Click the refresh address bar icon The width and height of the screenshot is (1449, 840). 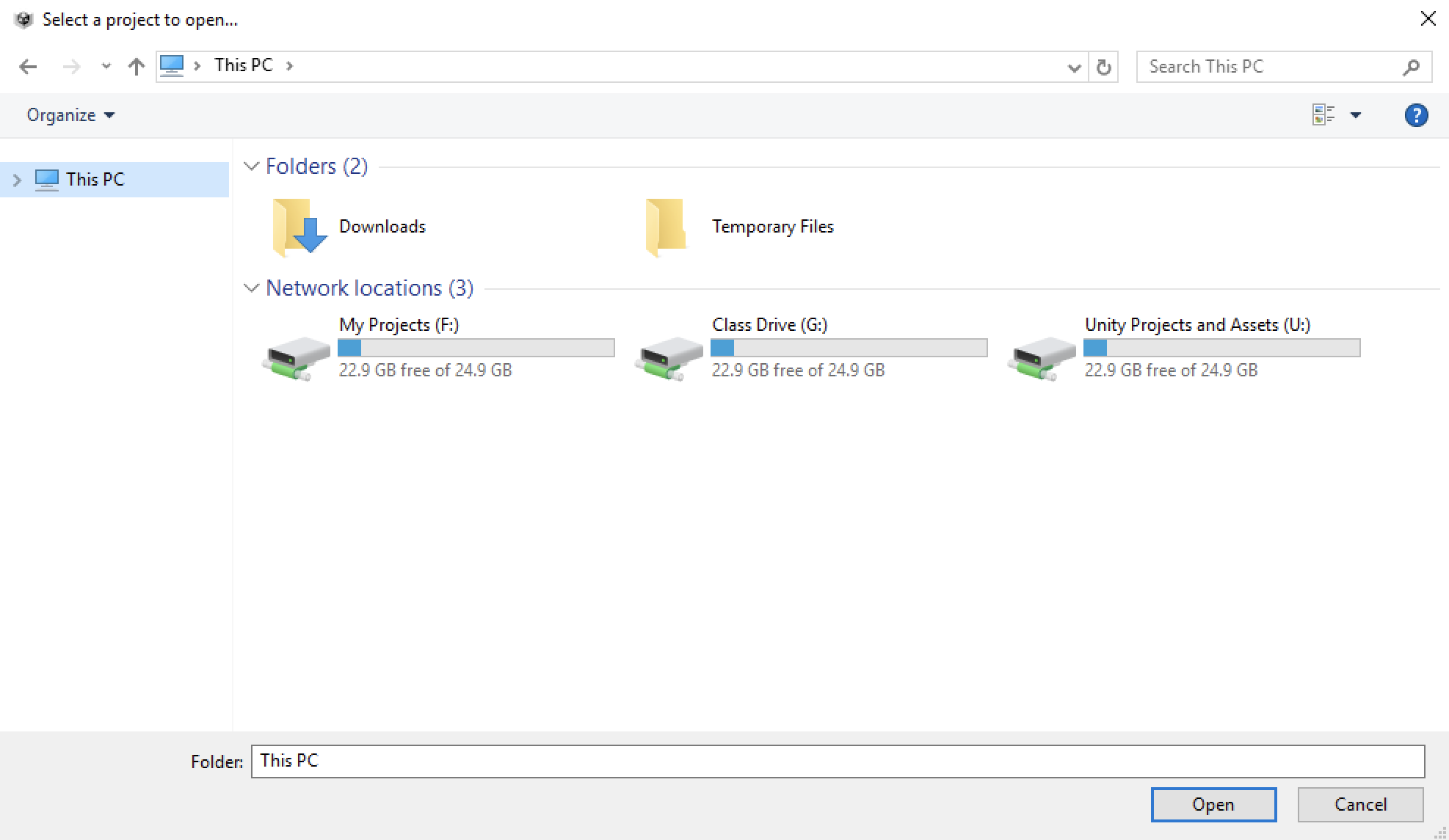coord(1103,67)
